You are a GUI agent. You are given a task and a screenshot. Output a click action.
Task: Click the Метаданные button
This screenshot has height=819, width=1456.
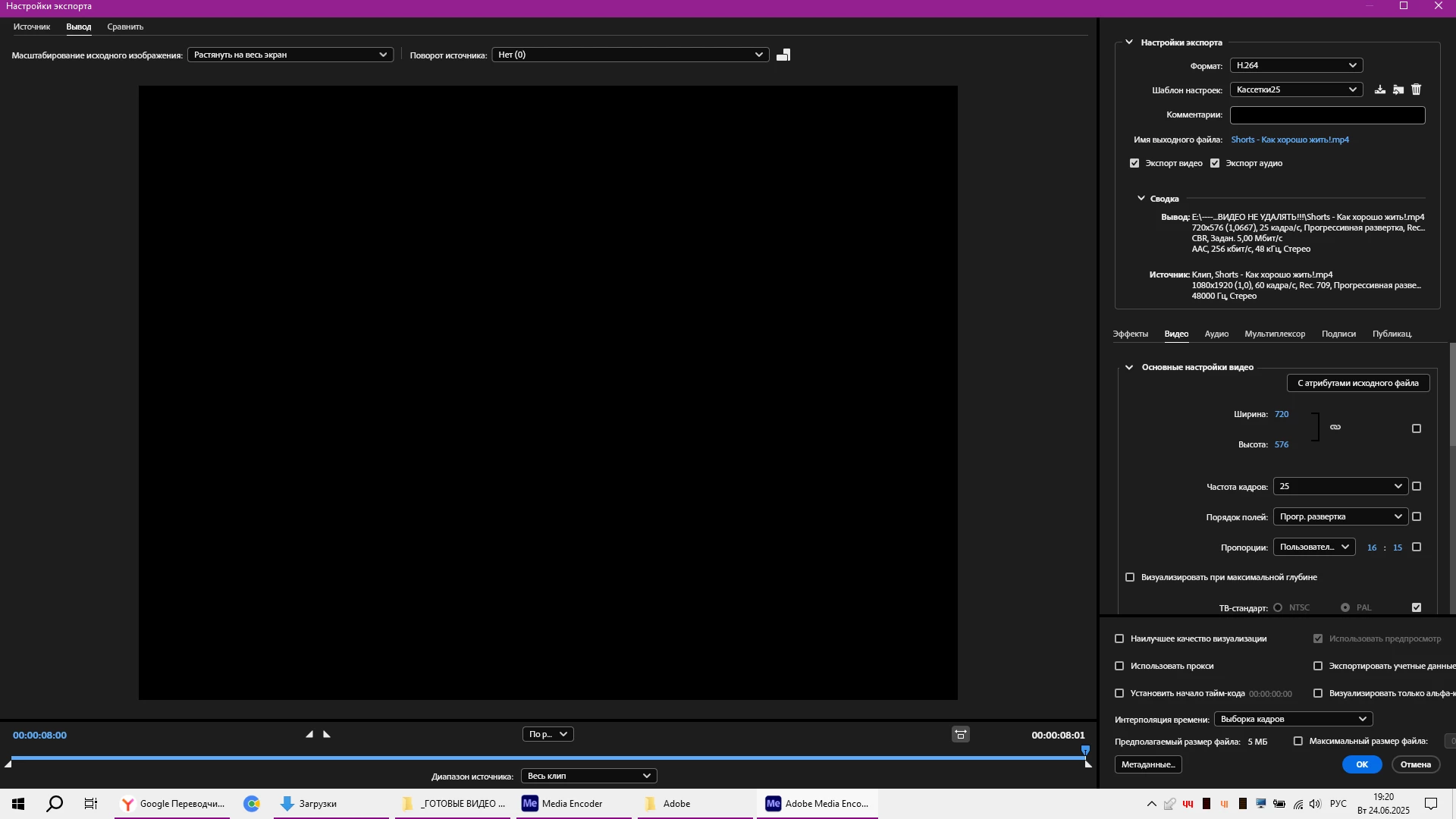click(1148, 764)
